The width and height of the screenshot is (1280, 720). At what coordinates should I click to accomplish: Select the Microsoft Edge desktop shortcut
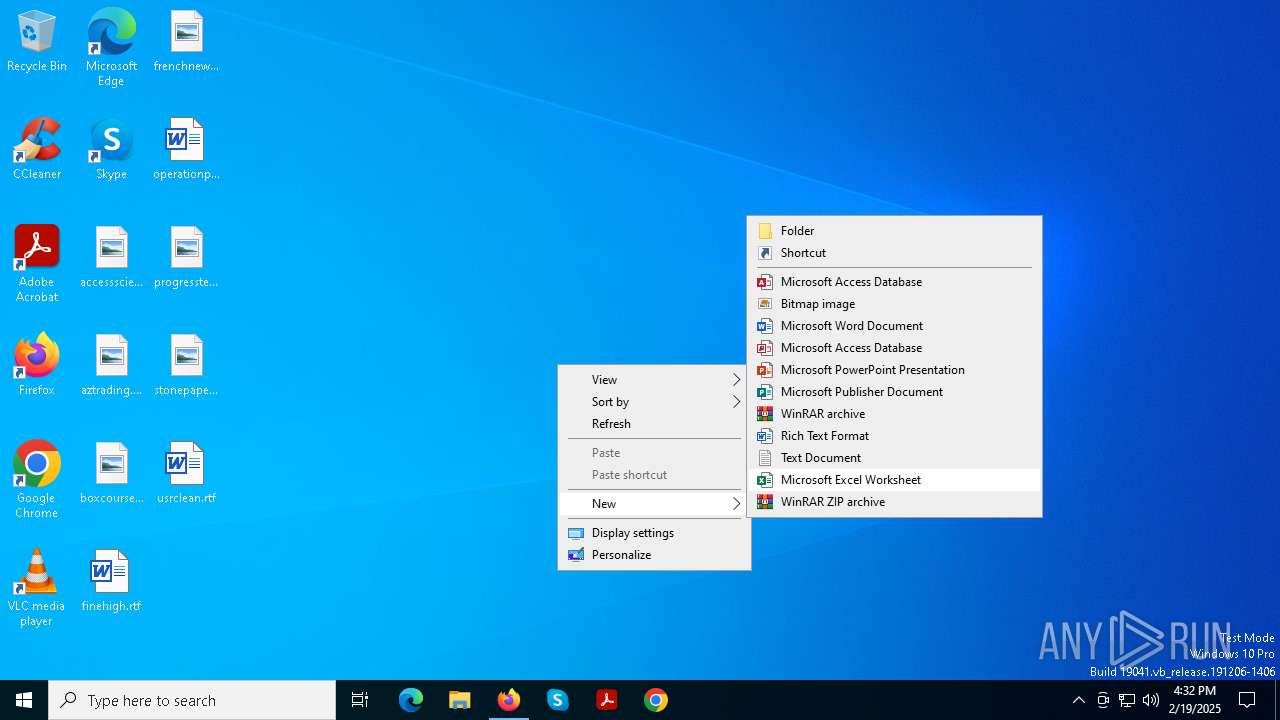[111, 48]
